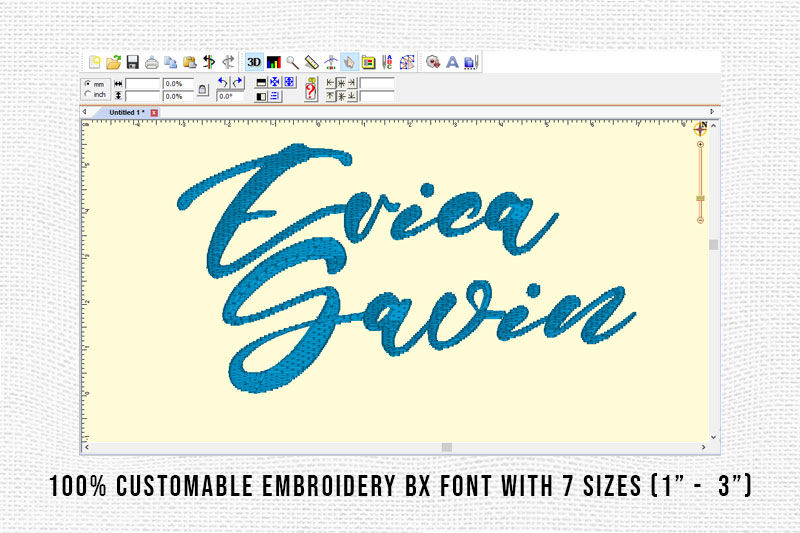This screenshot has height=533, width=800.
Task: Toggle the pointing hand select tool
Action: (349, 62)
